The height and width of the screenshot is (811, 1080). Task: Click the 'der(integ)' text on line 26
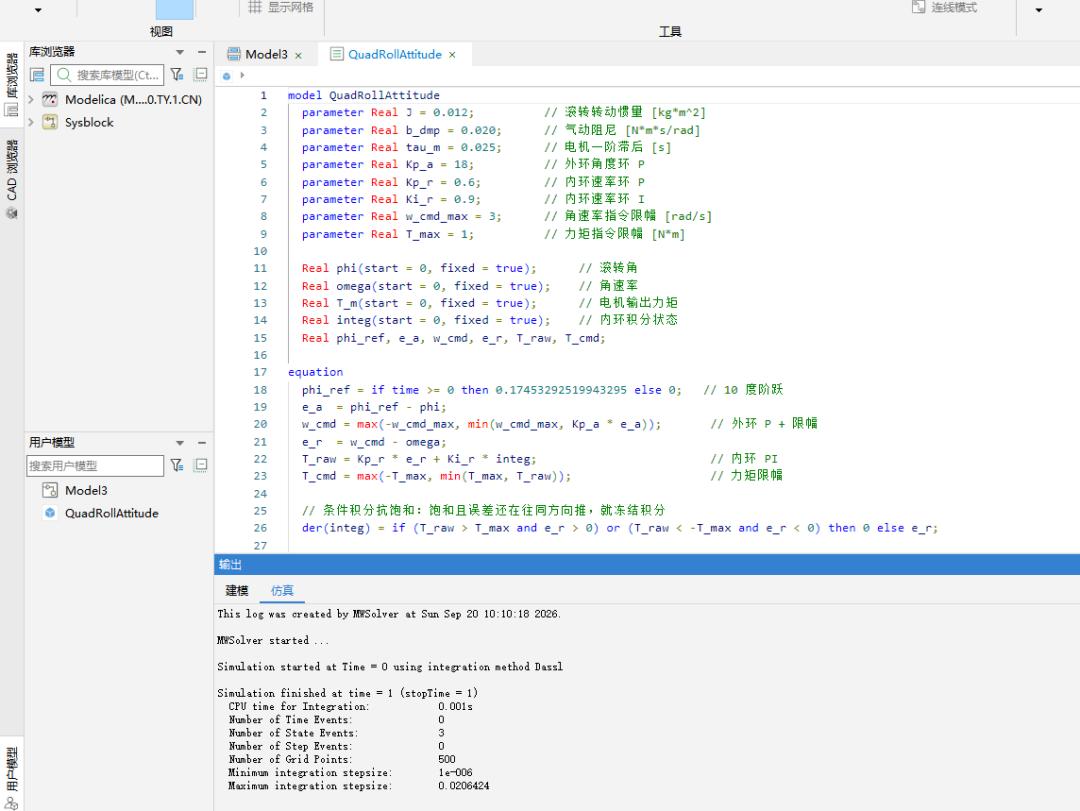[x=336, y=528]
